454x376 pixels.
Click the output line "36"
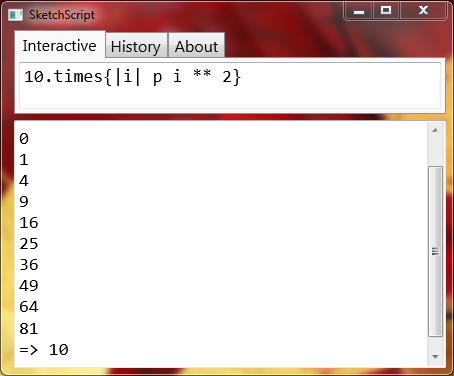tap(29, 265)
